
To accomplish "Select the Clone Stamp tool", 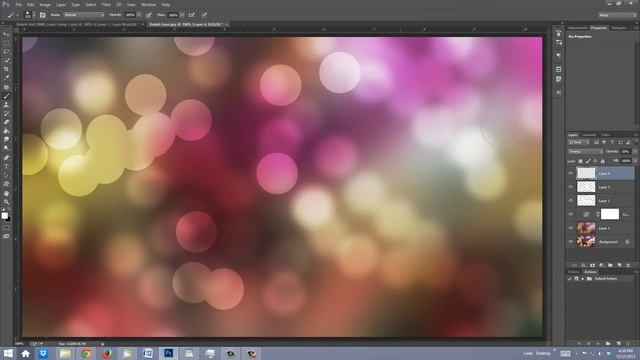I will point(6,105).
